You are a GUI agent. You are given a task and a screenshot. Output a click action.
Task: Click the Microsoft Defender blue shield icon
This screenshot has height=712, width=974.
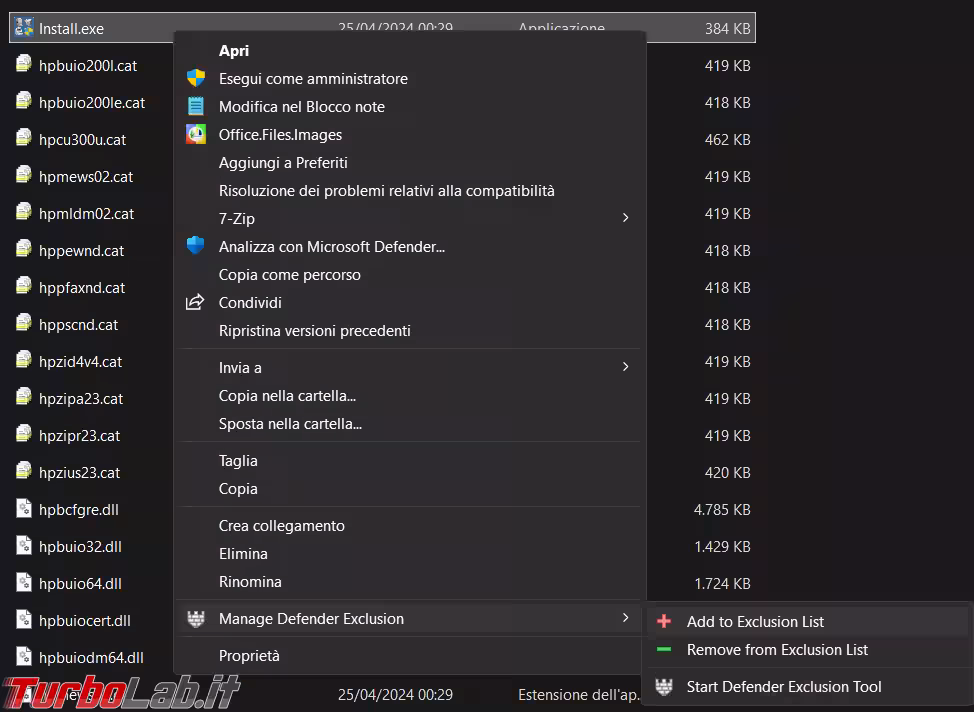pos(196,246)
